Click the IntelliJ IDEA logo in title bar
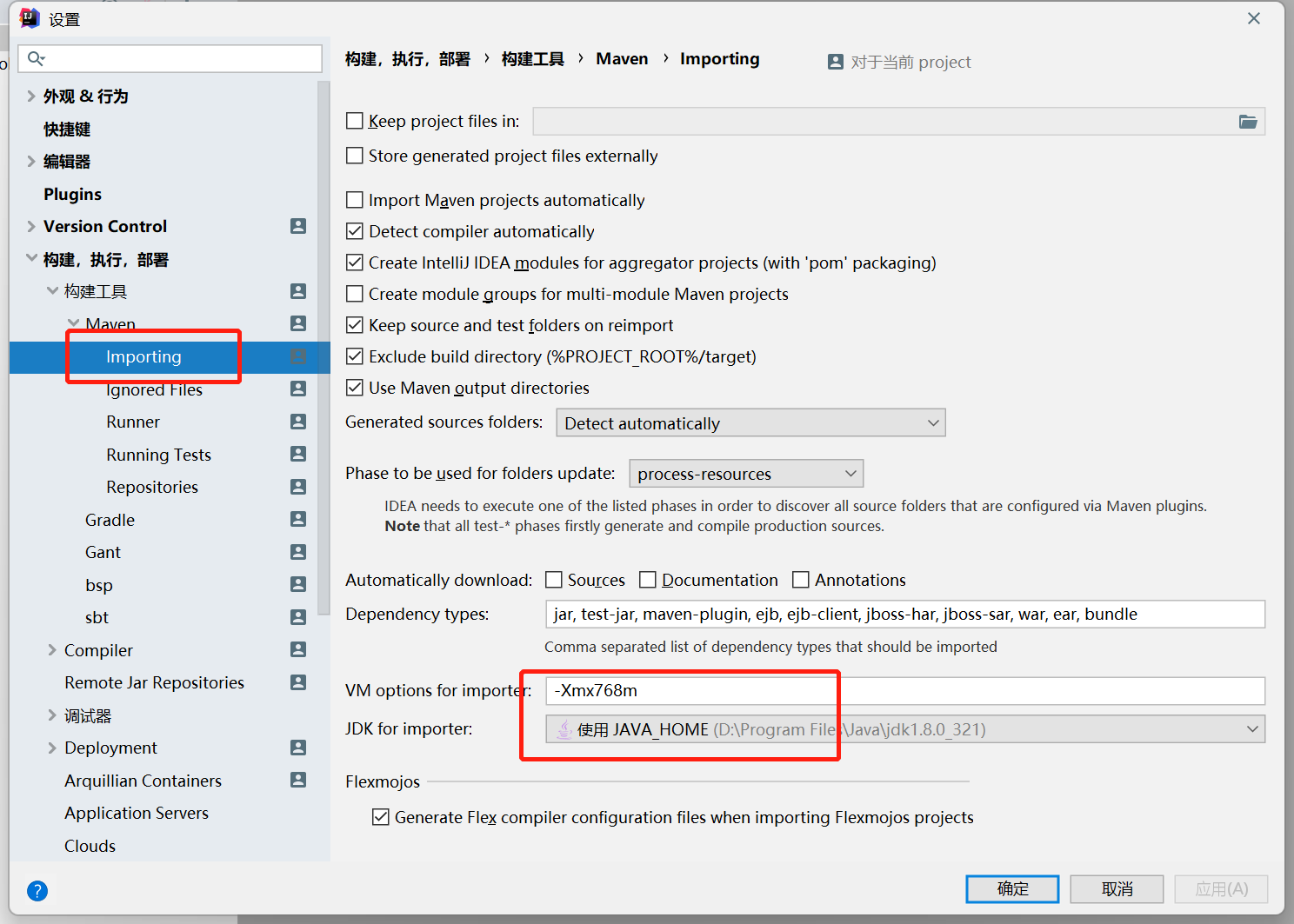The width and height of the screenshot is (1294, 924). 30,18
